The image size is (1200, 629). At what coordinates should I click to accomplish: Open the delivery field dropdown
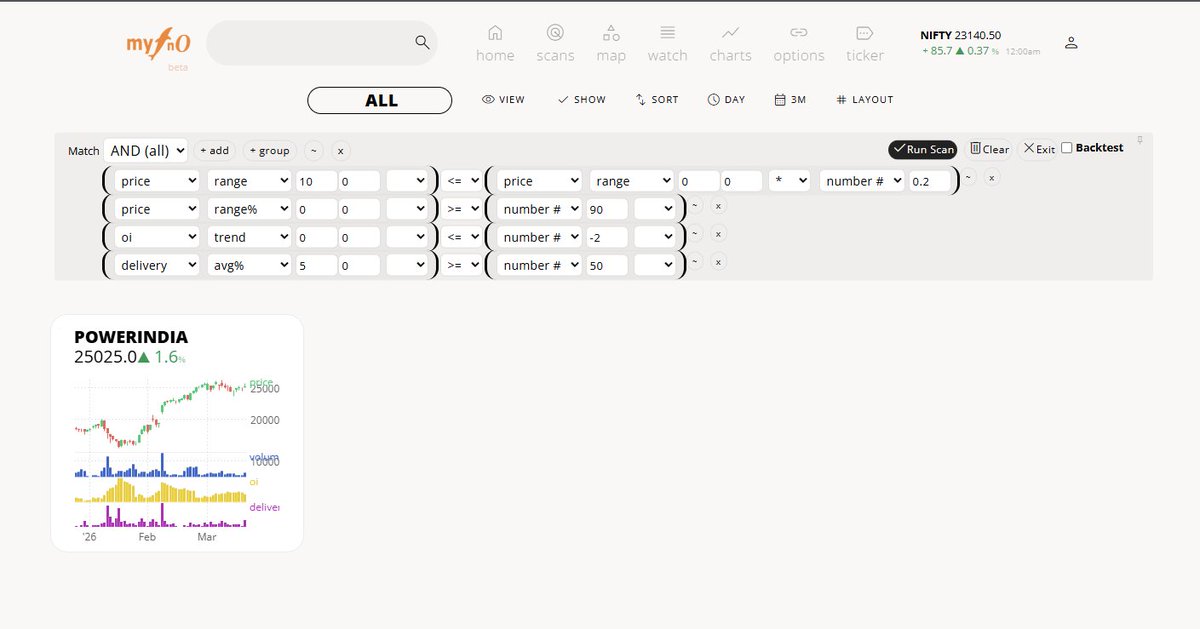pos(157,265)
